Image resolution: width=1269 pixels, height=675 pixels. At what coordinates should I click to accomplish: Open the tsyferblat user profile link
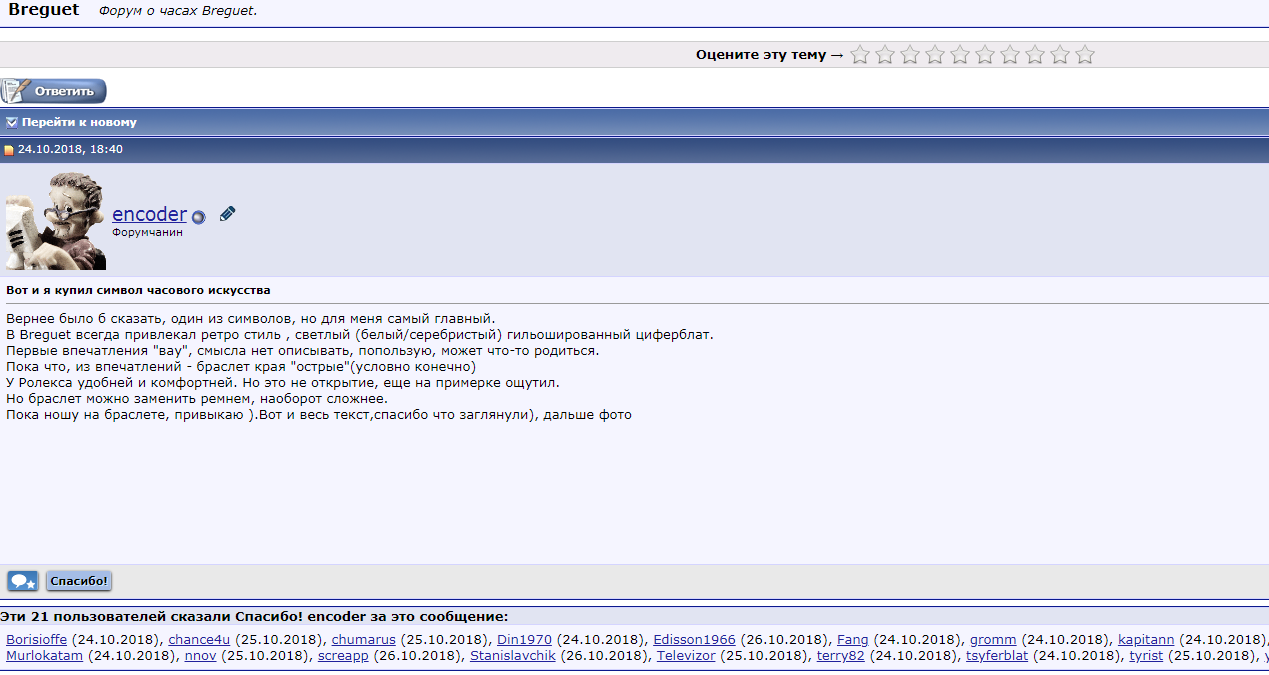[x=997, y=656]
